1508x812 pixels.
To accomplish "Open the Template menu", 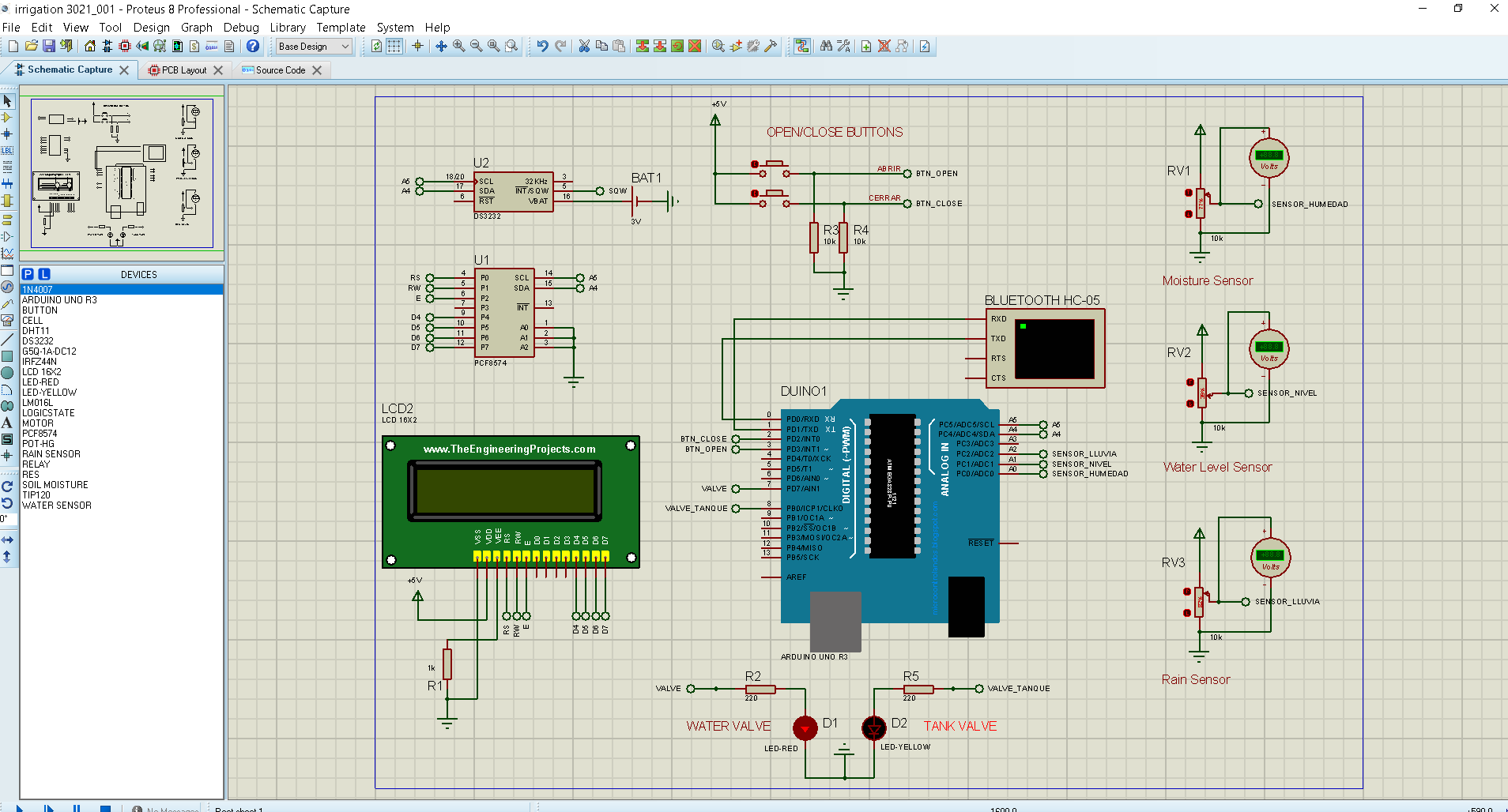I will (x=341, y=28).
